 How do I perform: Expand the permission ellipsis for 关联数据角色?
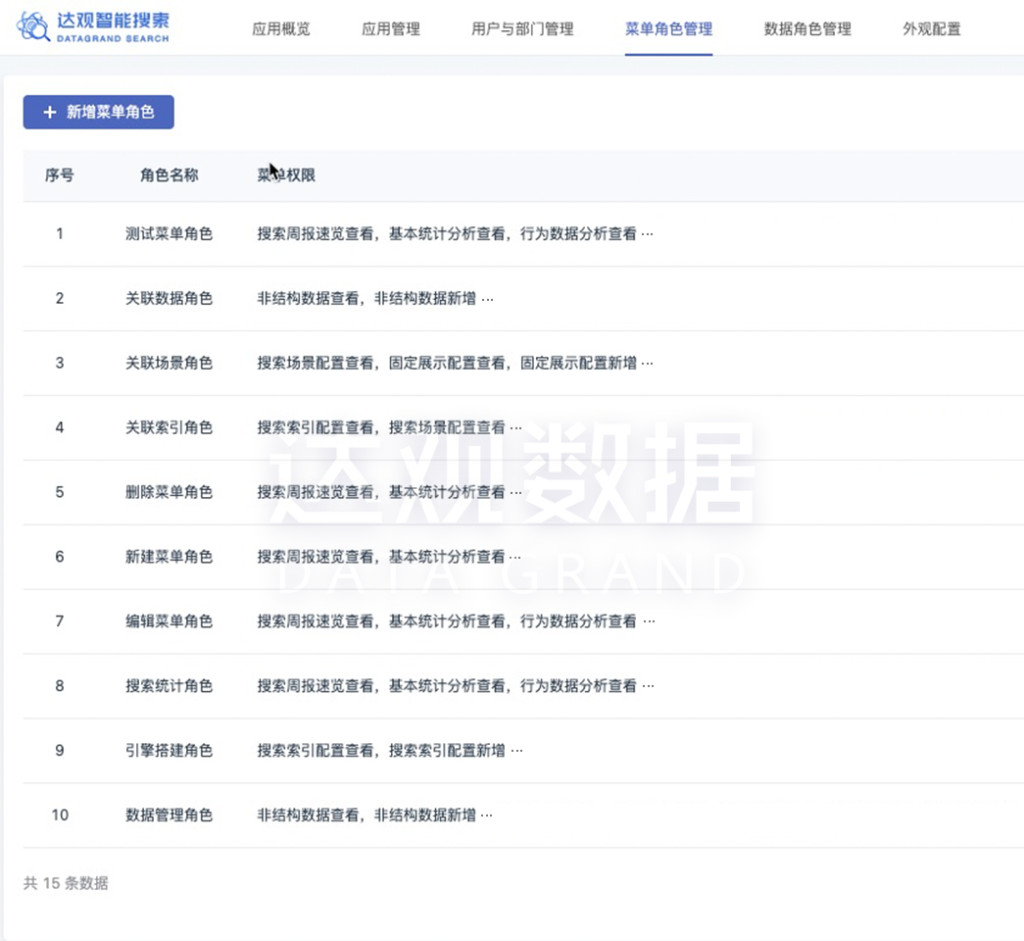pyautogui.click(x=487, y=299)
